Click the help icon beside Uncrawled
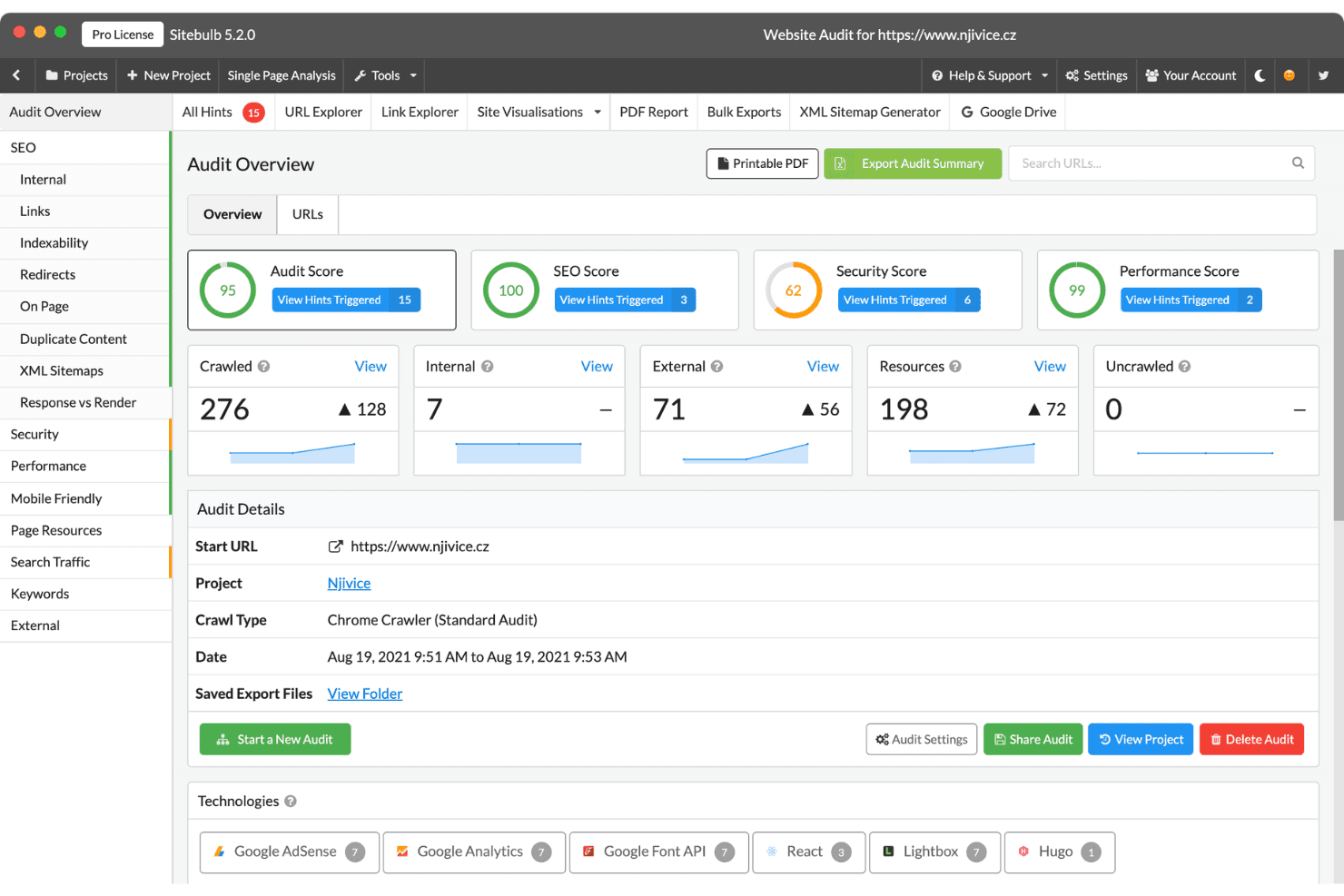 tap(1184, 367)
